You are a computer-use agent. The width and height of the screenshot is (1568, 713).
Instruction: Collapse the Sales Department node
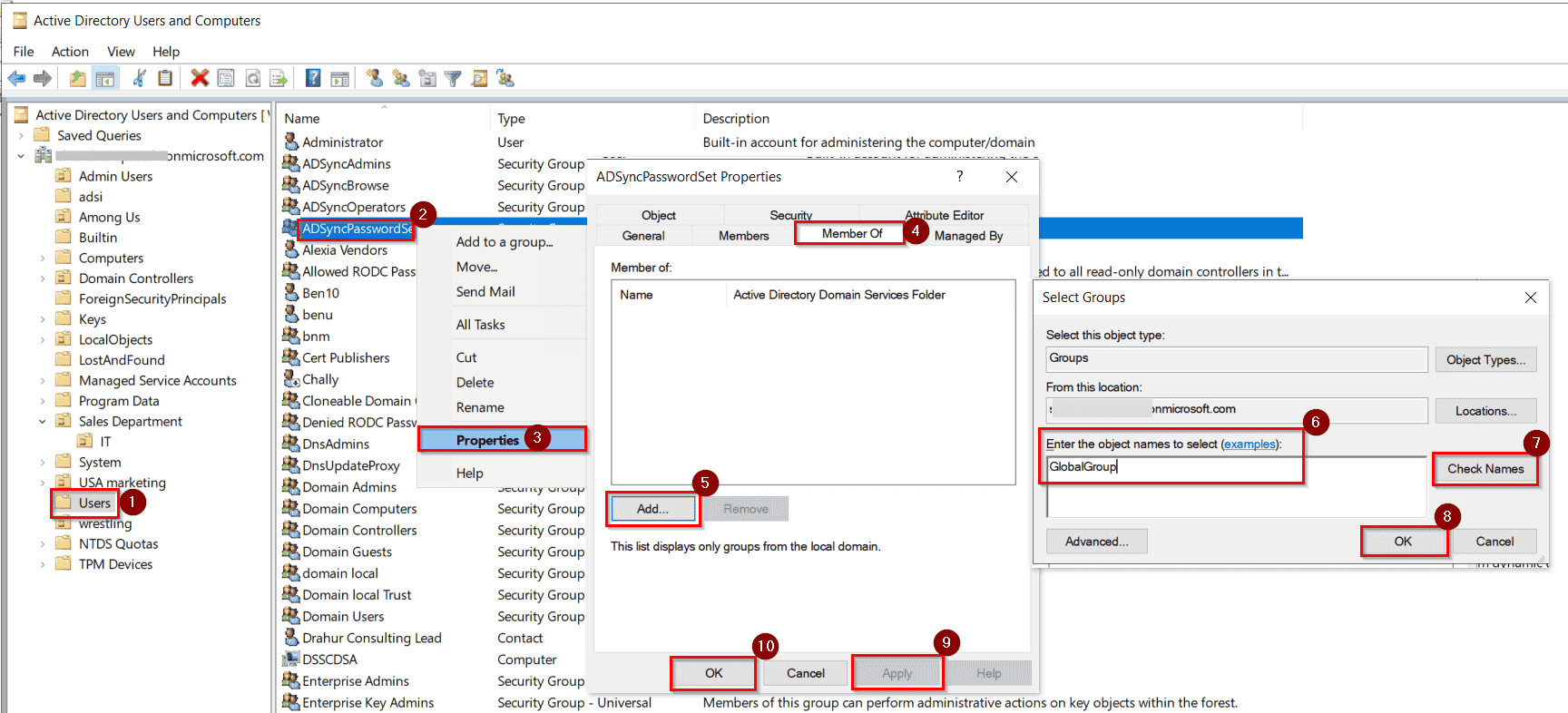click(x=43, y=421)
